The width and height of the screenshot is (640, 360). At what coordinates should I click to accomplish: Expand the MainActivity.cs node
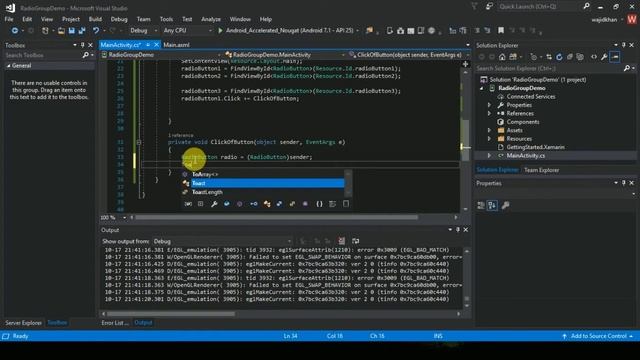point(489,156)
